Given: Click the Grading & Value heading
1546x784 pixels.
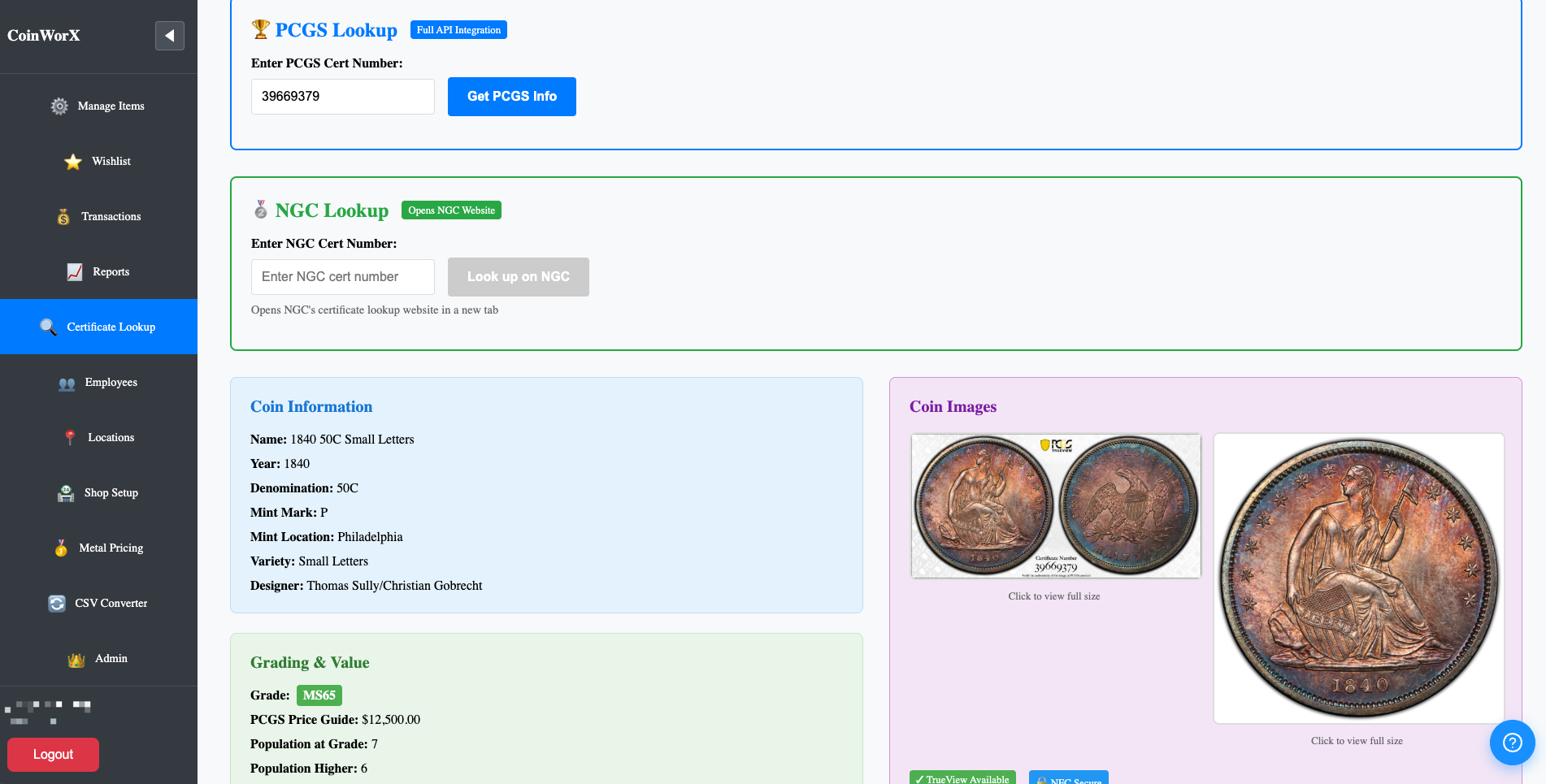Looking at the screenshot, I should point(310,663).
